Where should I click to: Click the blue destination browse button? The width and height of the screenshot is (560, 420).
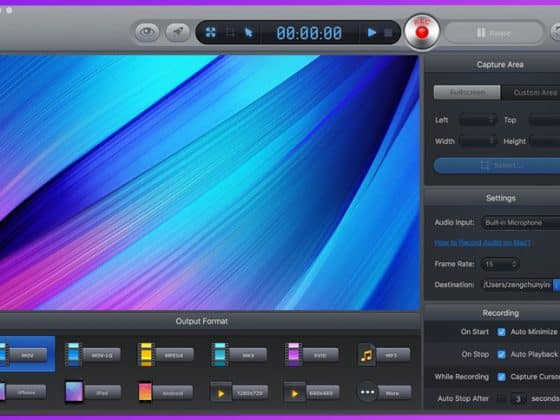[x=556, y=285]
